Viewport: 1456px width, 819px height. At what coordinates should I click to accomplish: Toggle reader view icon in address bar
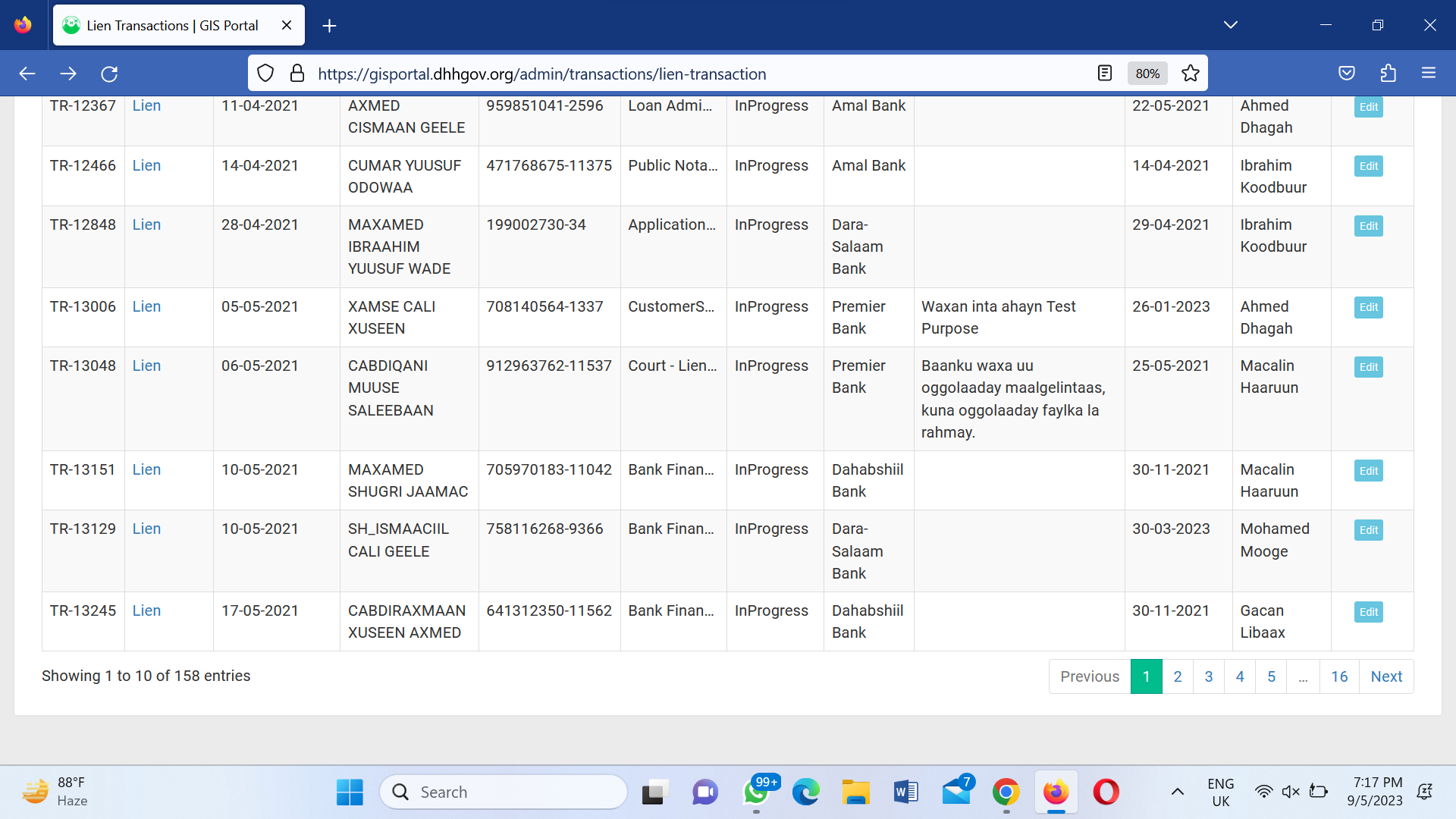point(1105,74)
